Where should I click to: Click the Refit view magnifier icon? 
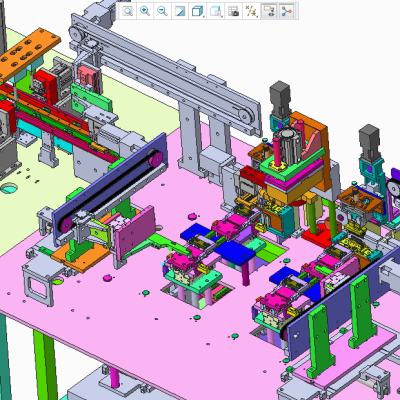pyautogui.click(x=128, y=11)
